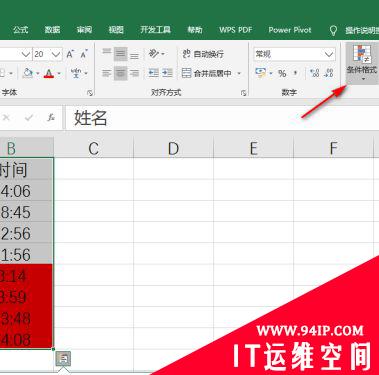The image size is (379, 375).
Task: Click the increase indent icon
Action: pyautogui.click(x=167, y=73)
